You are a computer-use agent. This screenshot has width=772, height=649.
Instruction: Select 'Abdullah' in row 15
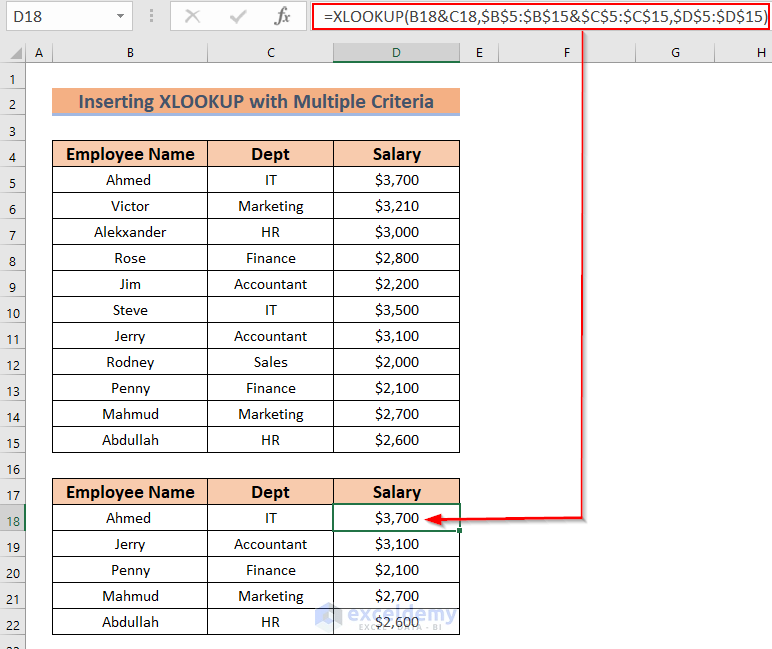coord(130,440)
